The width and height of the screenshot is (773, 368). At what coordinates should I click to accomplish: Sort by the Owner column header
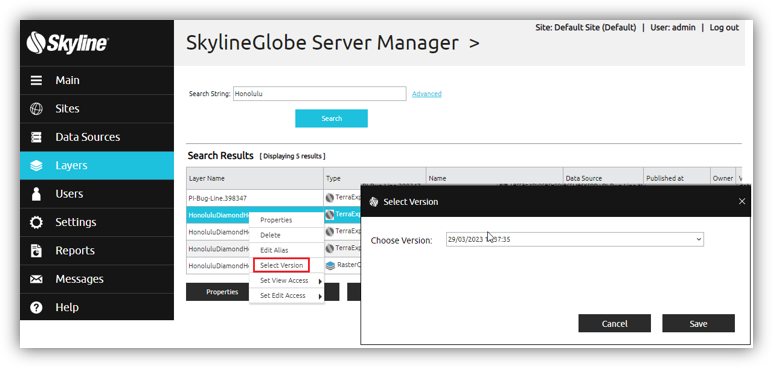(723, 179)
